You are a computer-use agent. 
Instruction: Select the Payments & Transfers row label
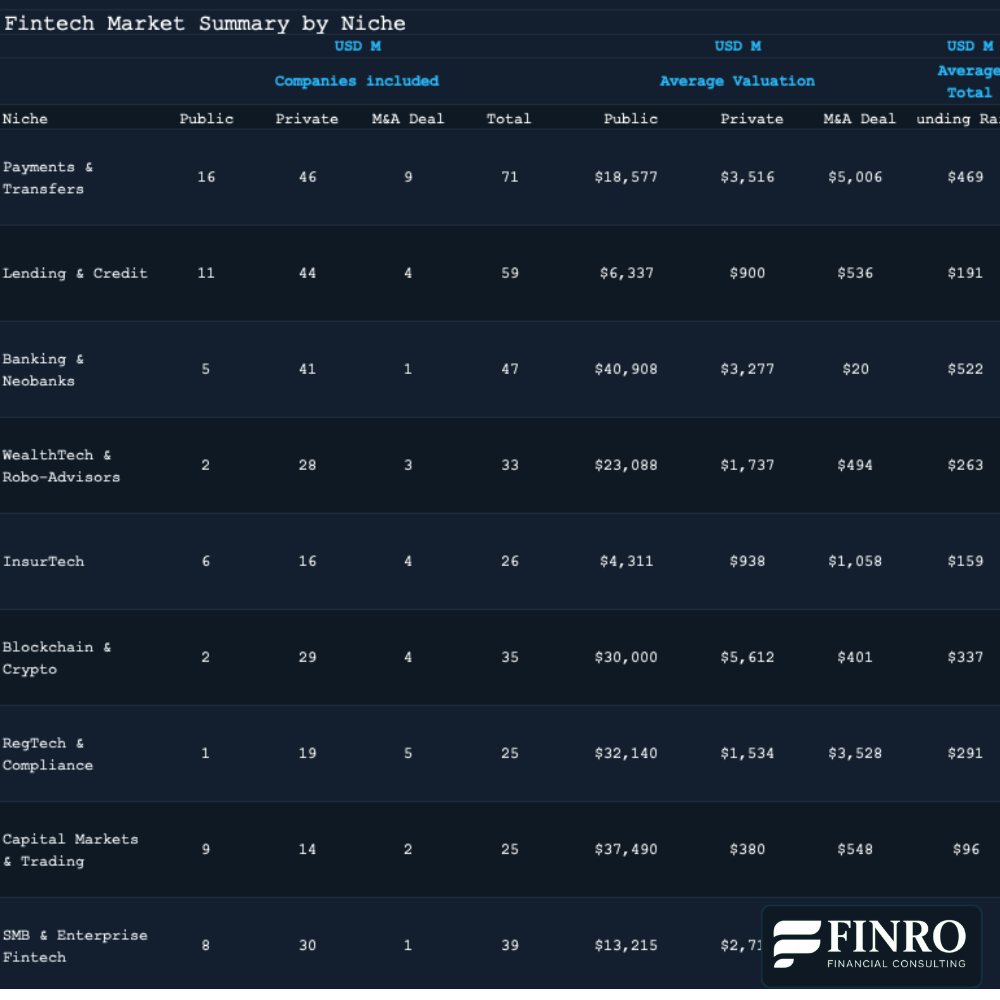point(50,177)
